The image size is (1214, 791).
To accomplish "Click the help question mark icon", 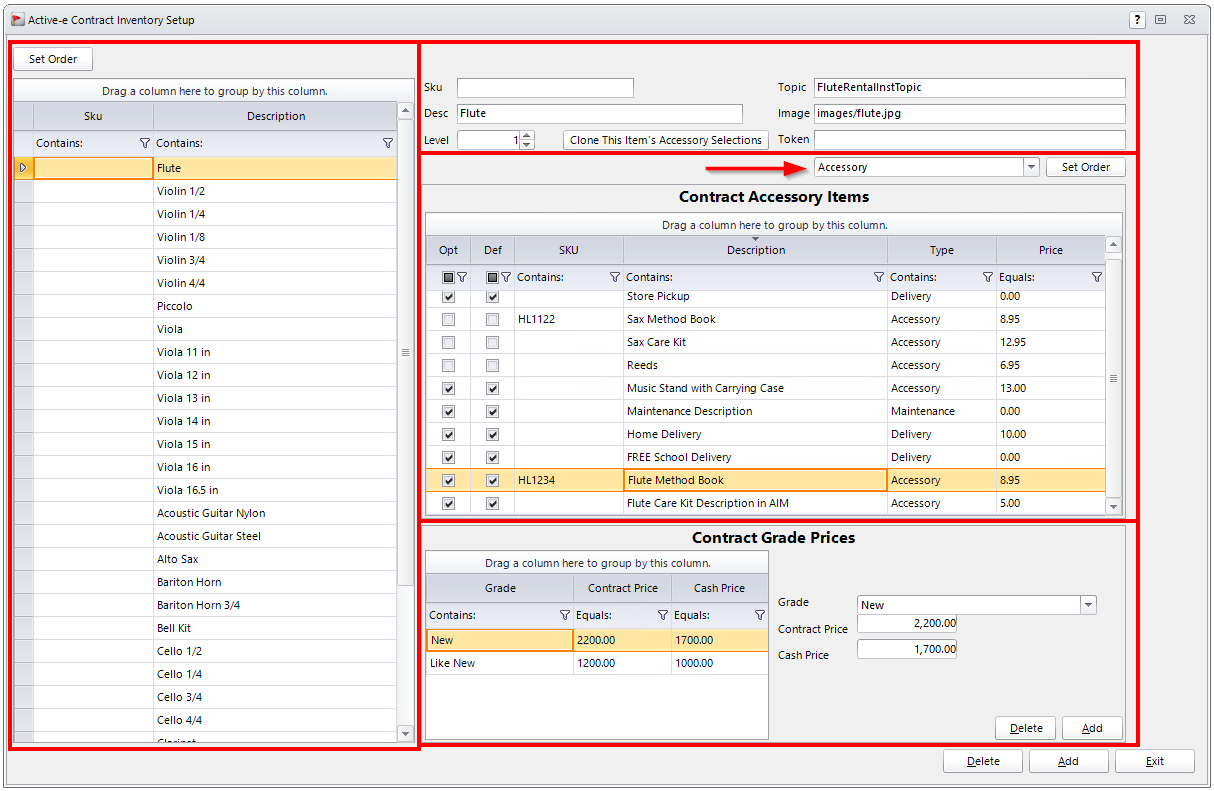I will tap(1138, 20).
